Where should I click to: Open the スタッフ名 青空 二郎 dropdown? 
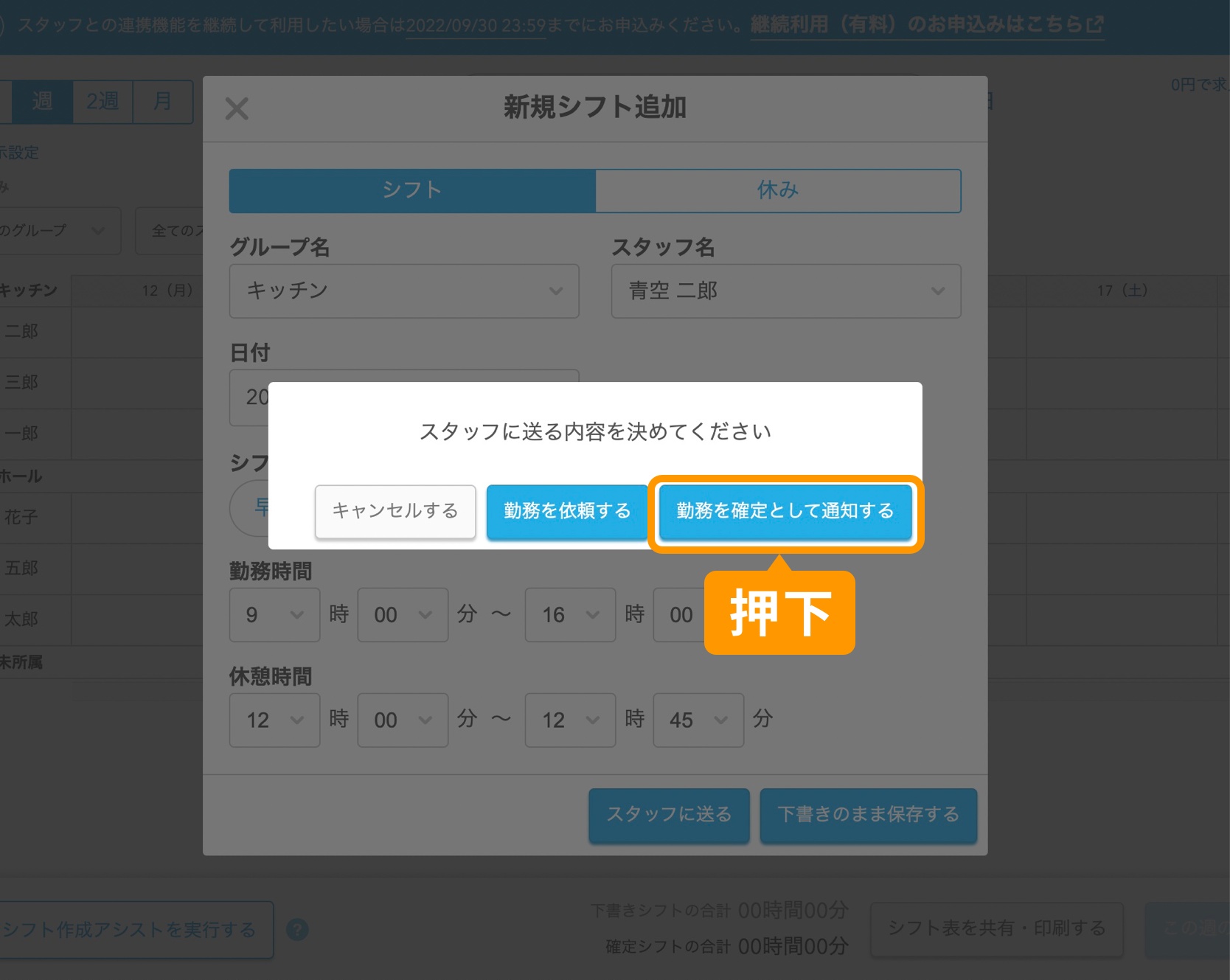pyautogui.click(x=785, y=291)
